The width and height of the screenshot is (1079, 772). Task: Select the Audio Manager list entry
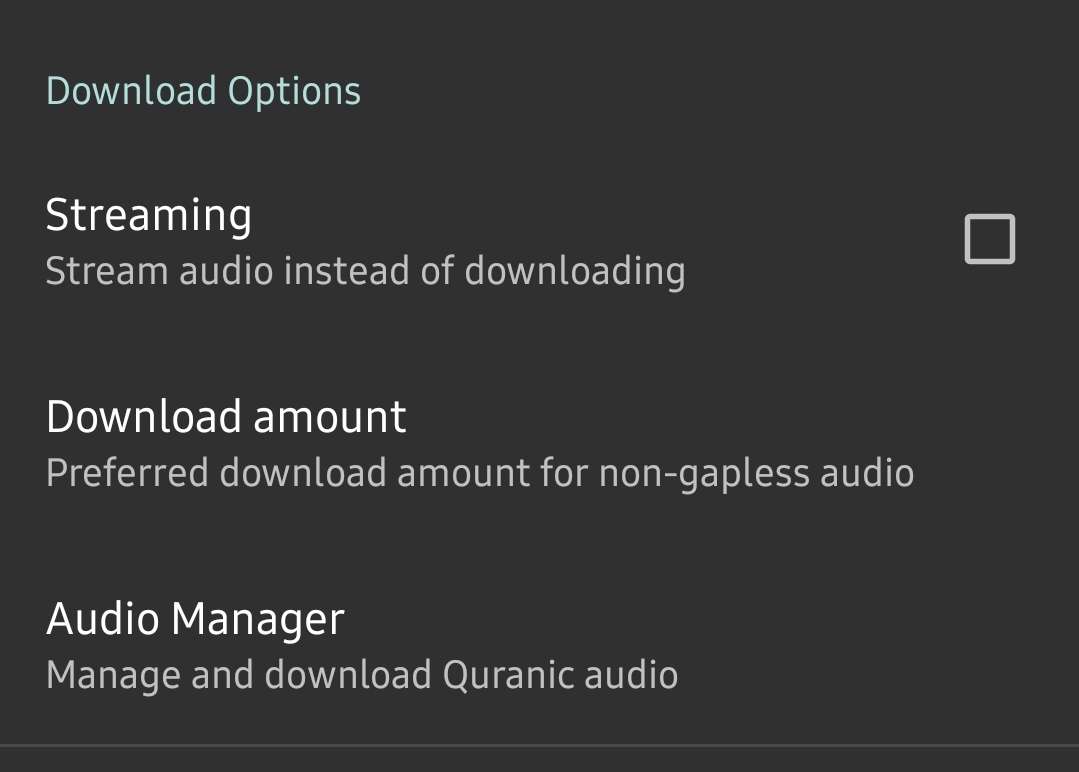[x=540, y=645]
